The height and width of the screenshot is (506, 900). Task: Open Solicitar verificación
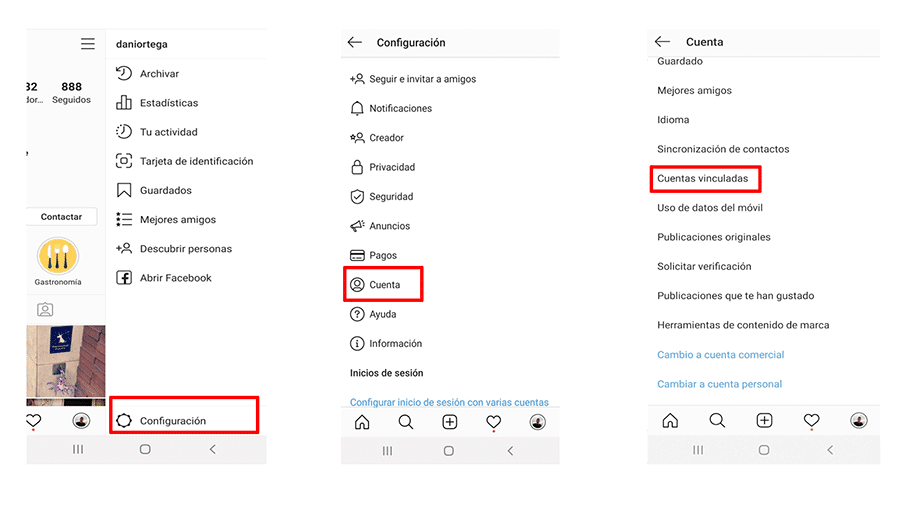pyautogui.click(x=704, y=267)
